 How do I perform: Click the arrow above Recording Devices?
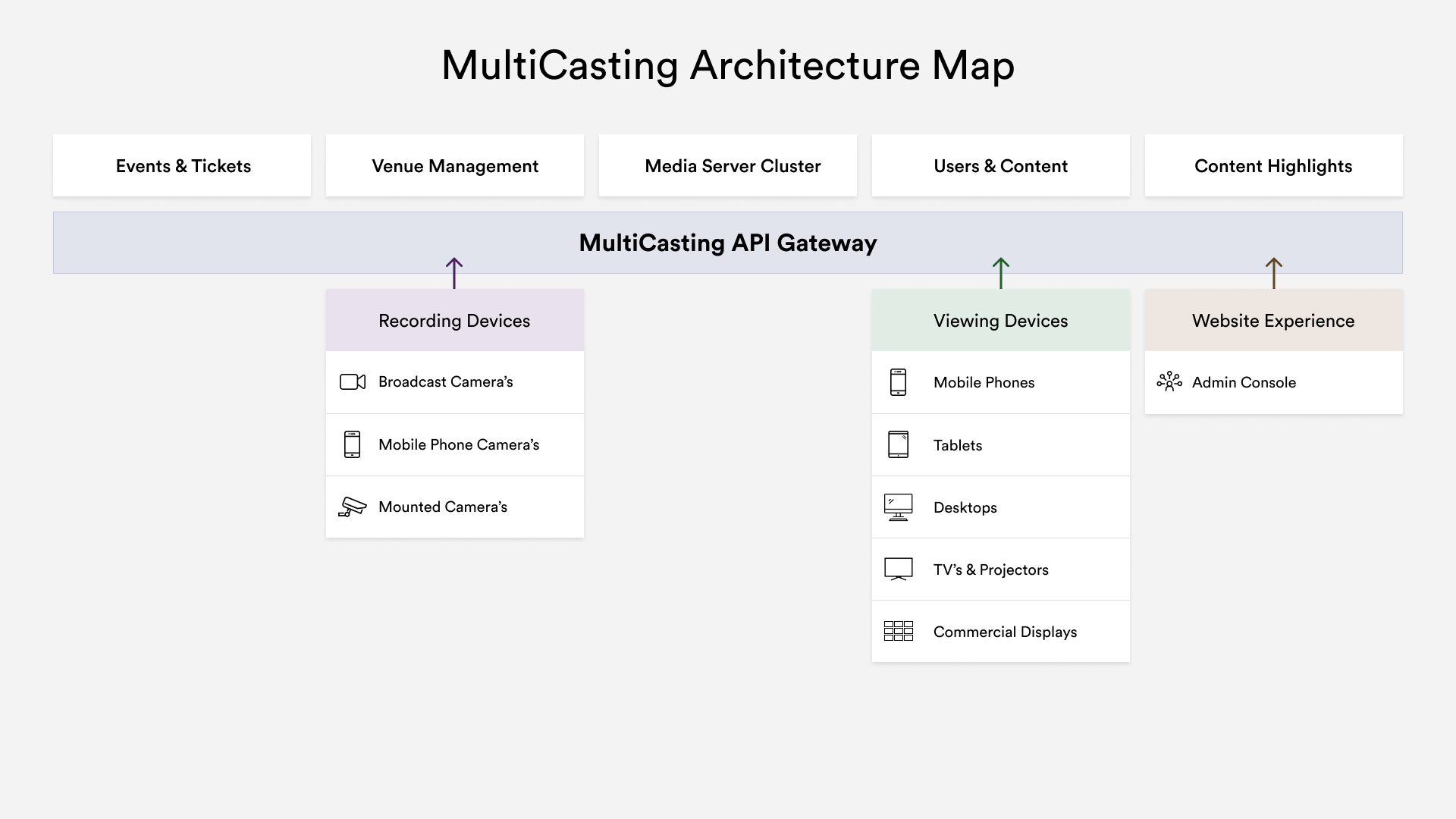click(x=455, y=273)
